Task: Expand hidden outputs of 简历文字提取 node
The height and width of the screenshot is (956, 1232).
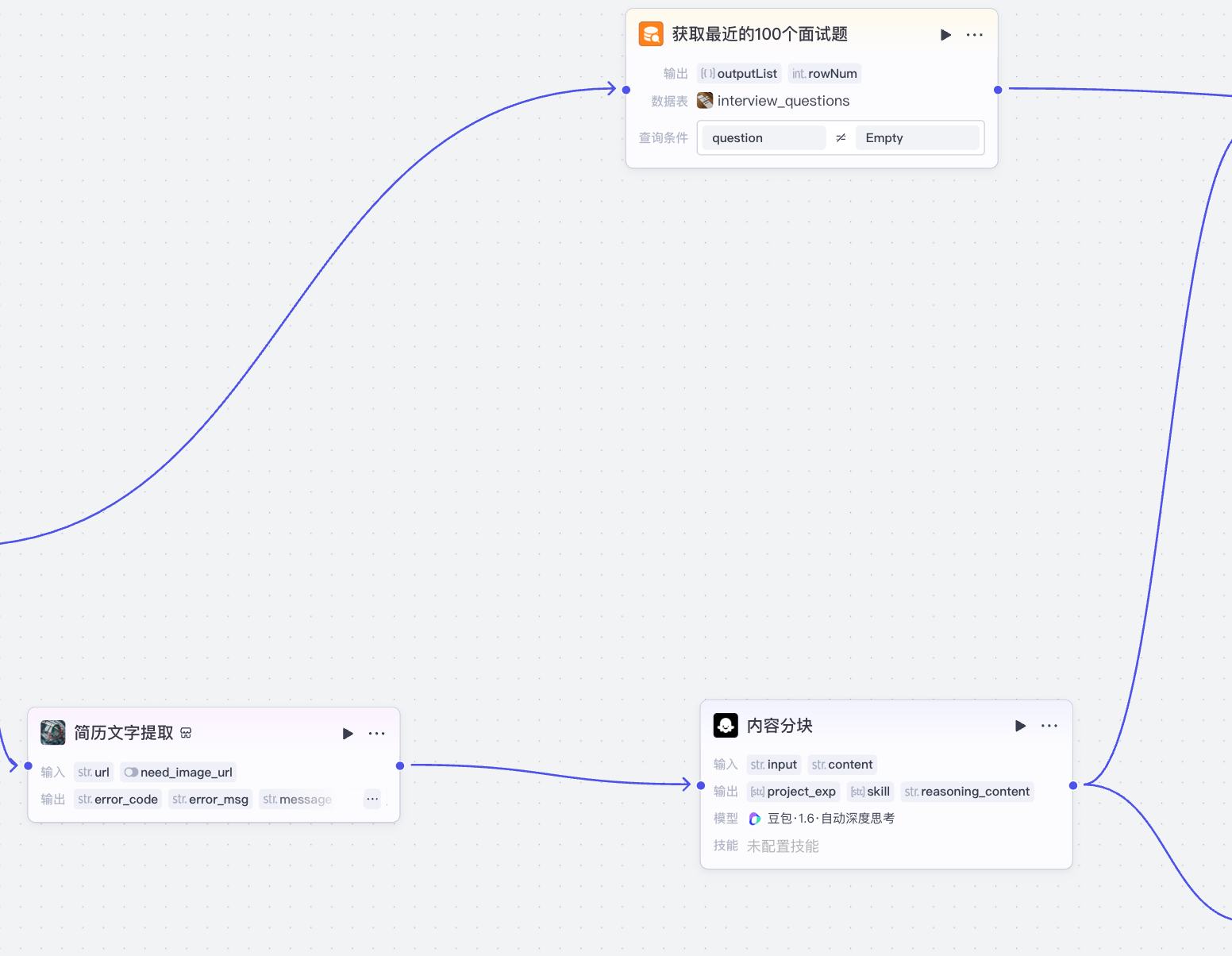Action: 372,799
